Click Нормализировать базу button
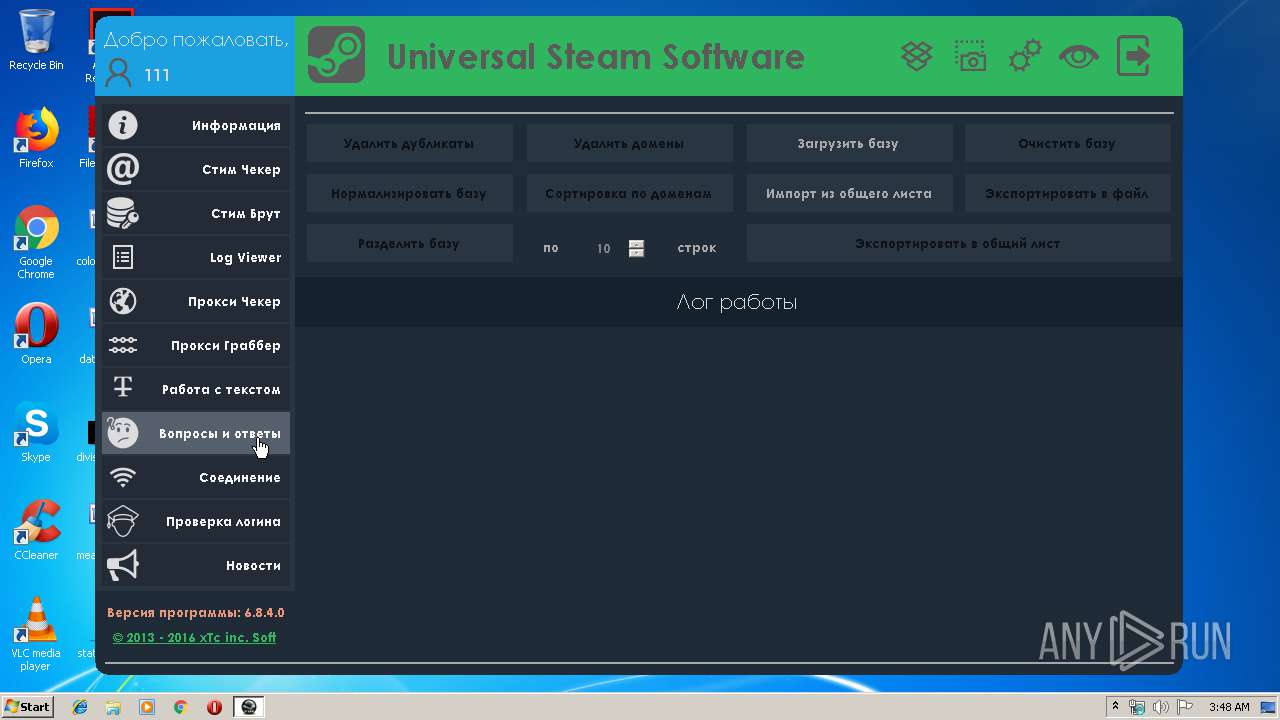 click(x=409, y=193)
